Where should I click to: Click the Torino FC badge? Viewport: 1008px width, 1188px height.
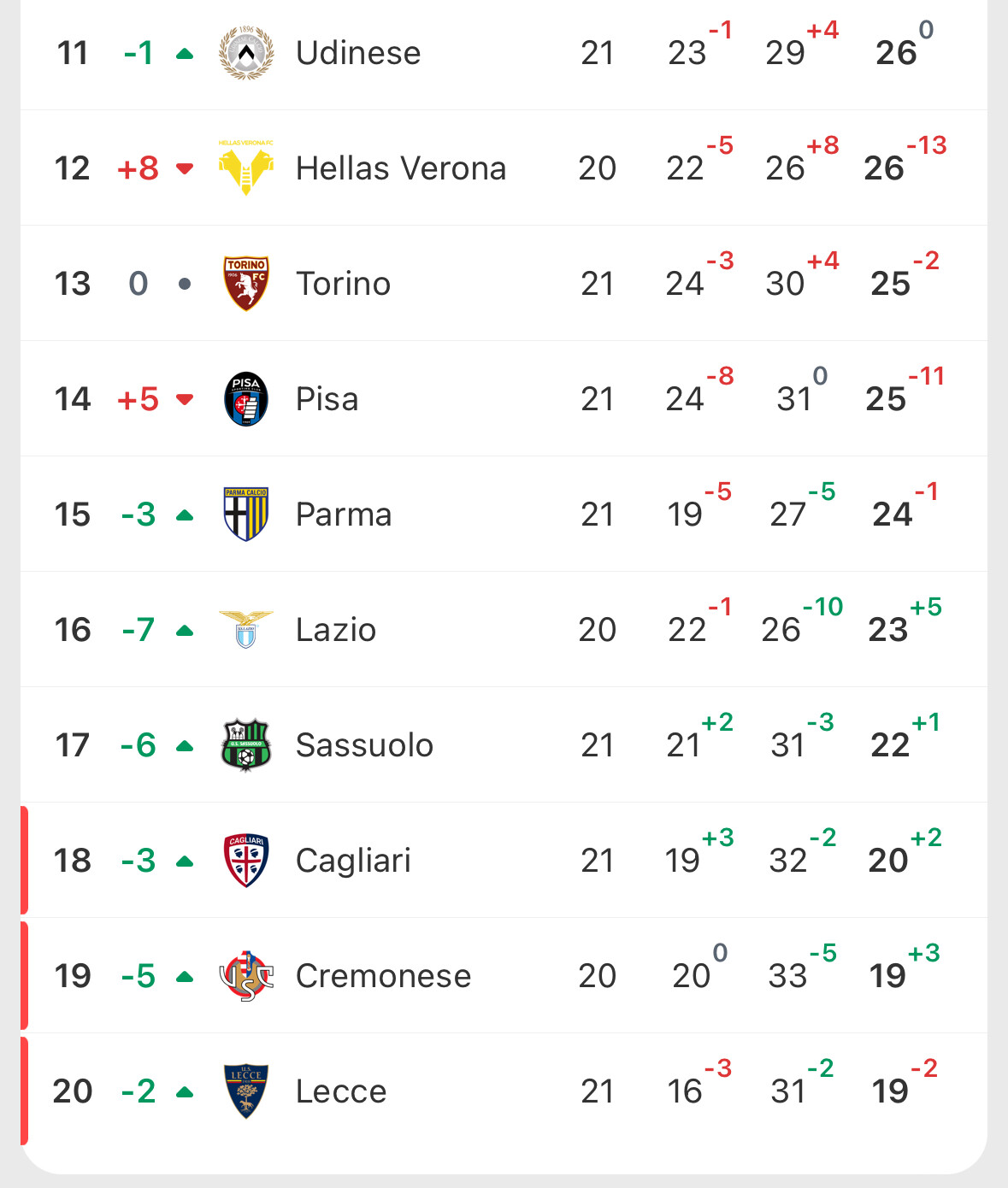246,284
